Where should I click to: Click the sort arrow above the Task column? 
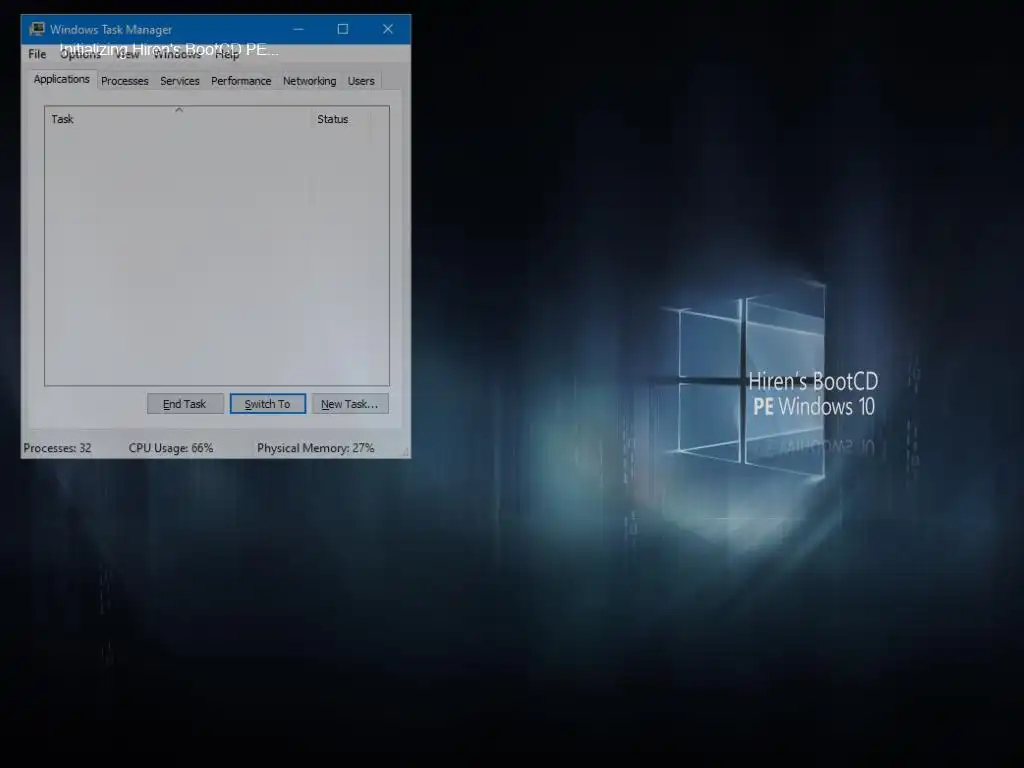[179, 110]
